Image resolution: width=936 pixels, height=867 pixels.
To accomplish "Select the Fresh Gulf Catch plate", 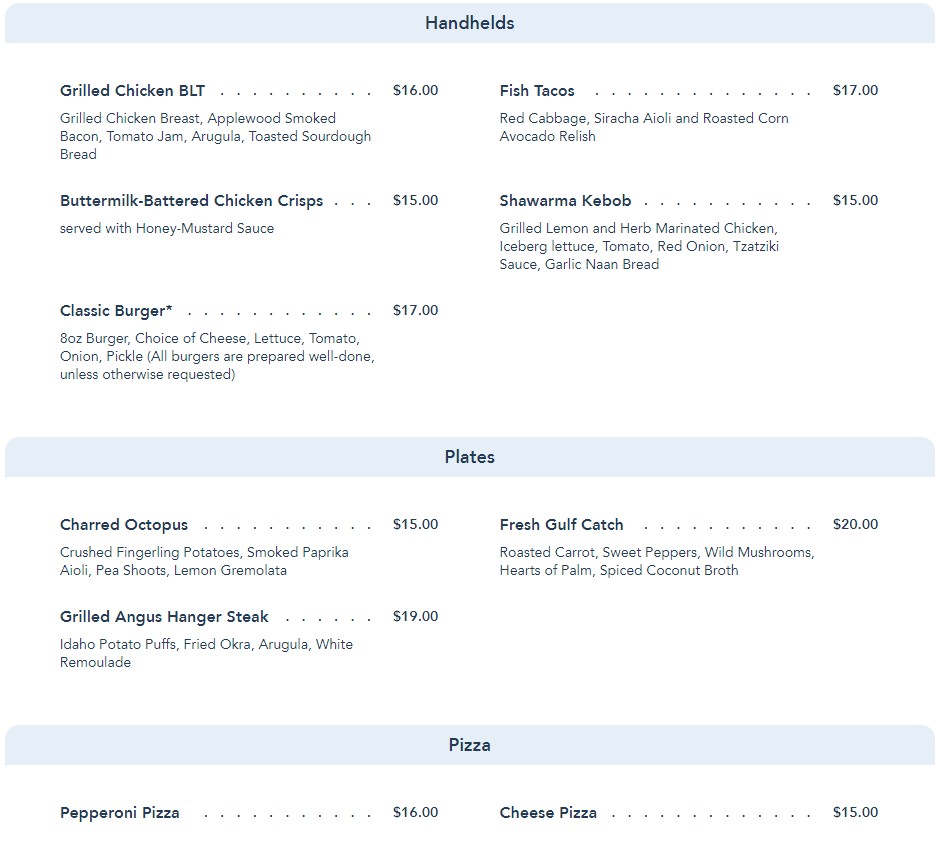I will click(561, 525).
